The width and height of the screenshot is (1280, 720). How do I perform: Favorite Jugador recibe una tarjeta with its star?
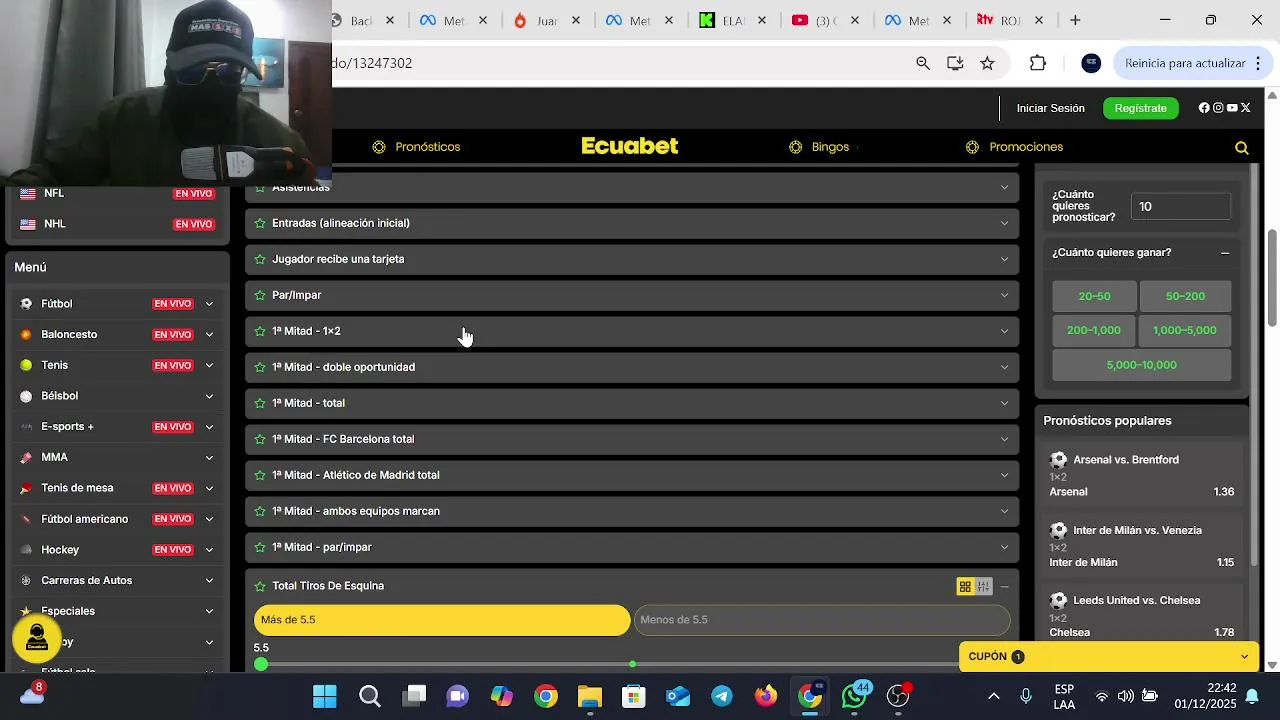260,259
